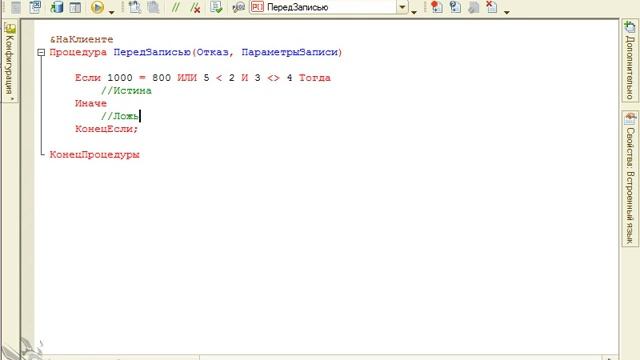
Task: Open the Дополнительно side panel tab
Action: (630, 60)
